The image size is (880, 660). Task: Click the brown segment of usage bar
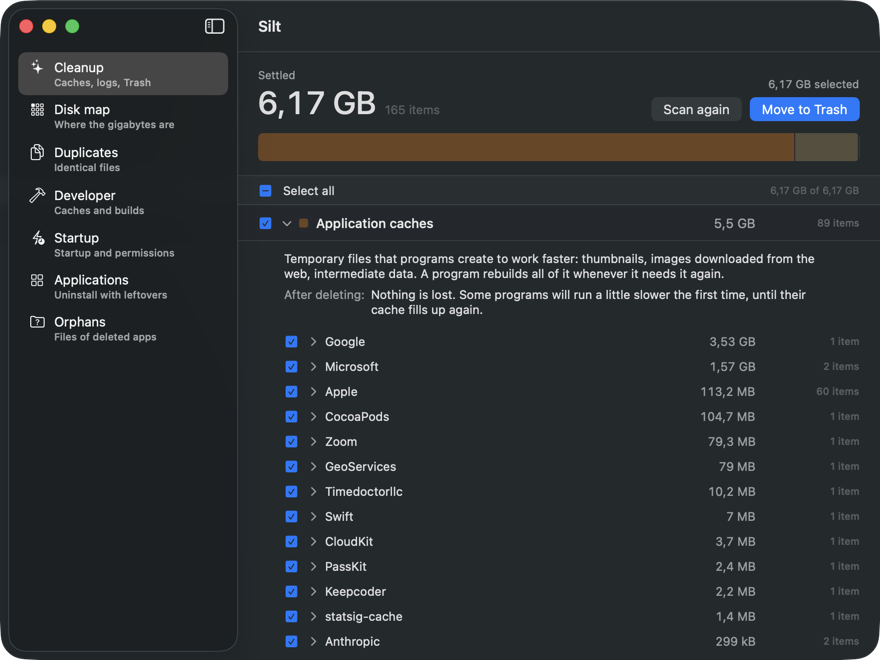click(526, 147)
